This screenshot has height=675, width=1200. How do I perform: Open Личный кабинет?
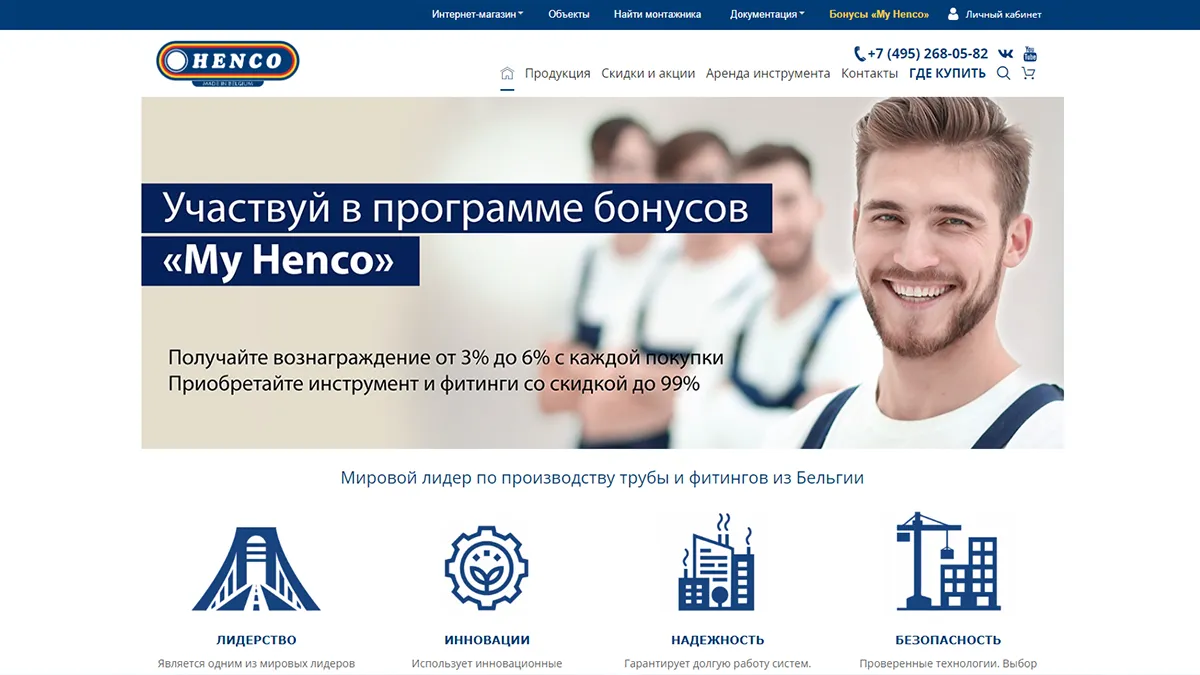tap(1003, 14)
